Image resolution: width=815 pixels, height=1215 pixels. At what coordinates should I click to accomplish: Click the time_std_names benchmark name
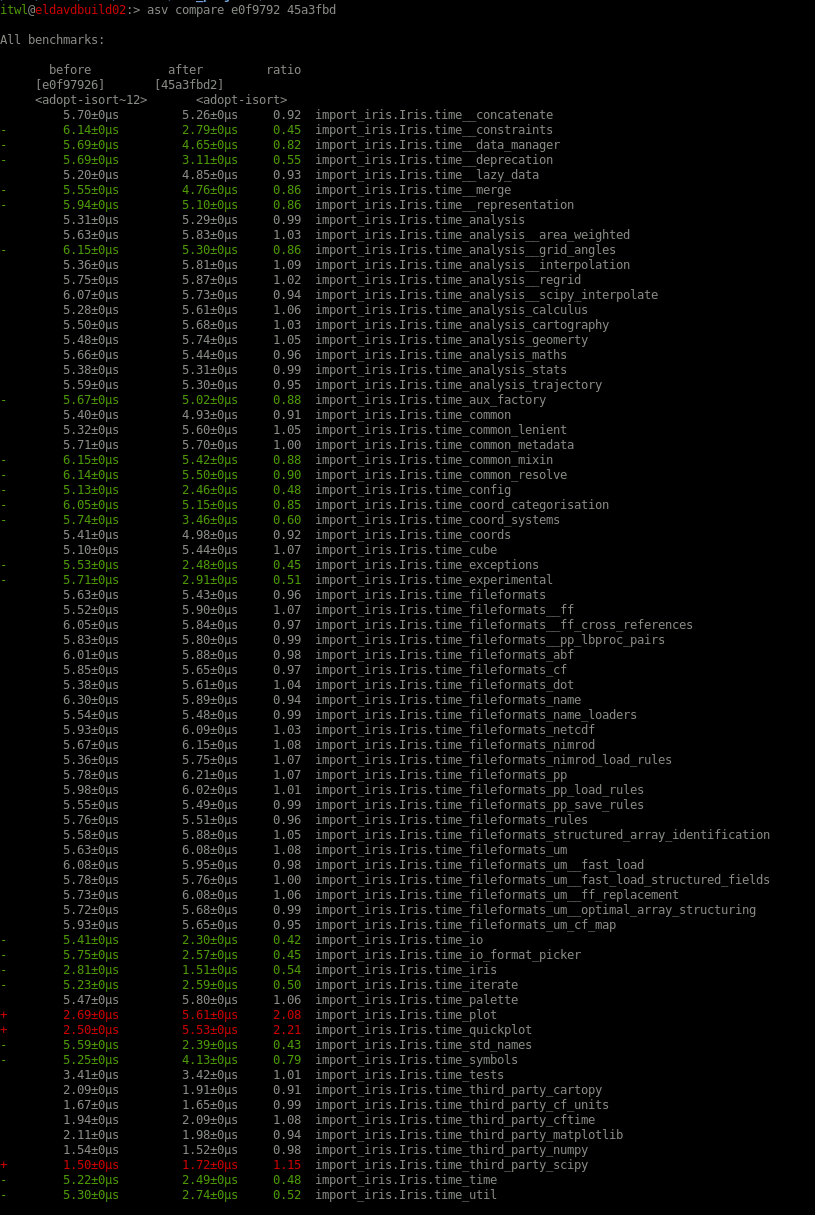pyautogui.click(x=424, y=1045)
